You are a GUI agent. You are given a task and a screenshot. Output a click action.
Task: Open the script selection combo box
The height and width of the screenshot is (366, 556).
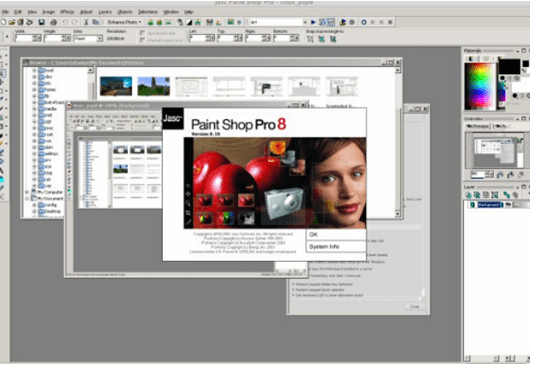(x=278, y=22)
